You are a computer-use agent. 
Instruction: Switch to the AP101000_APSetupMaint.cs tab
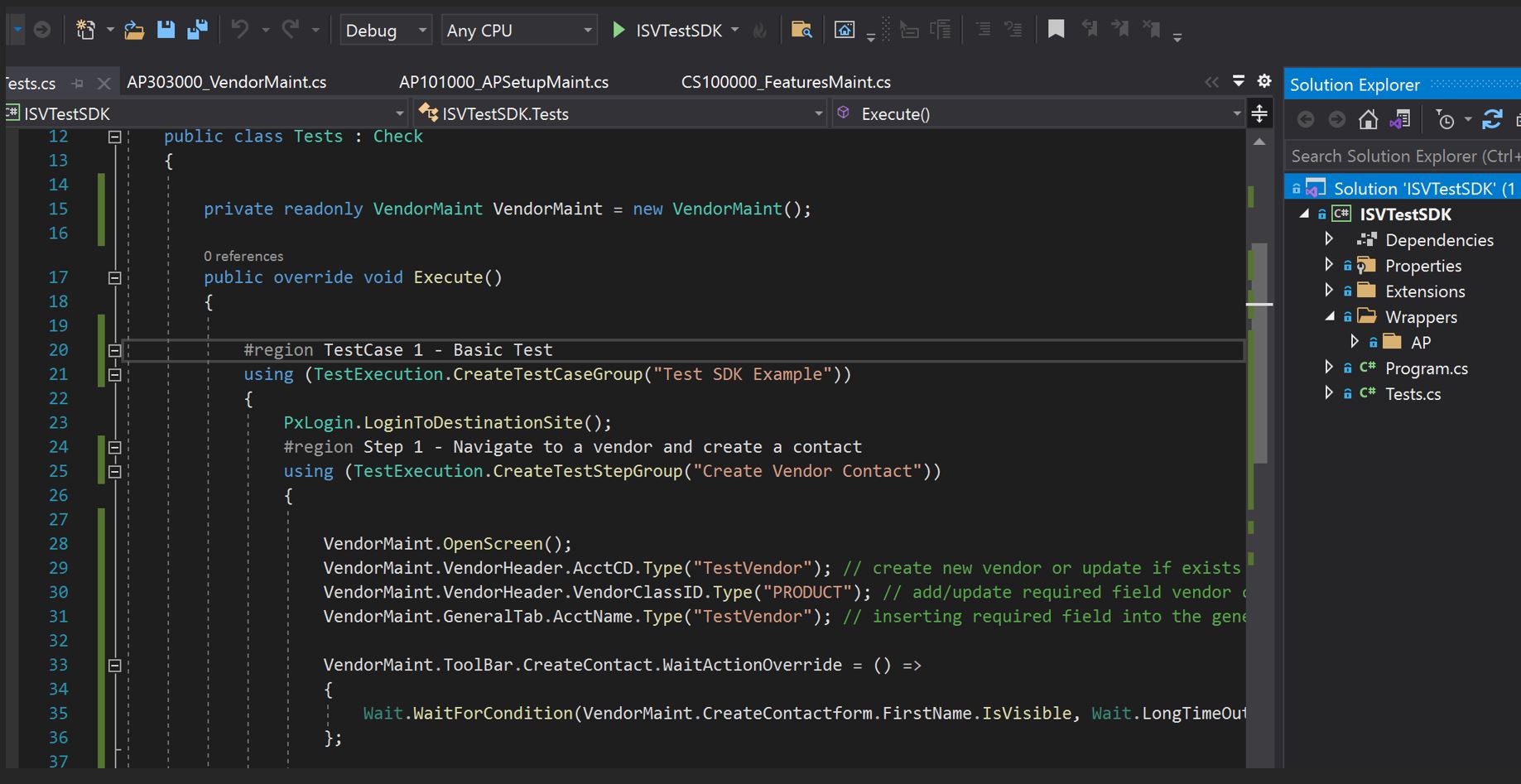point(503,82)
